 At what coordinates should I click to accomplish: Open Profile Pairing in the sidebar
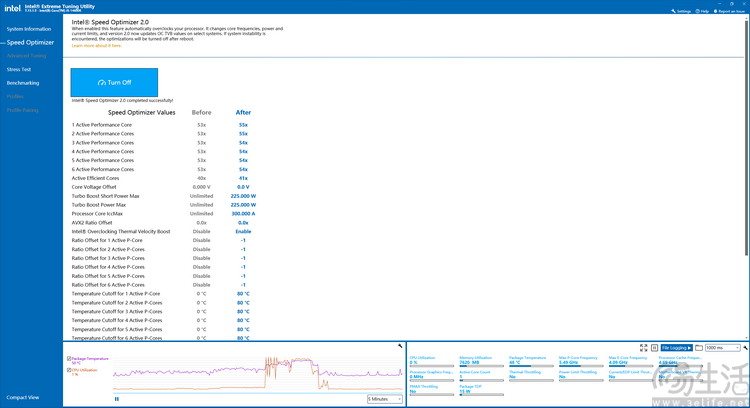tap(22, 110)
